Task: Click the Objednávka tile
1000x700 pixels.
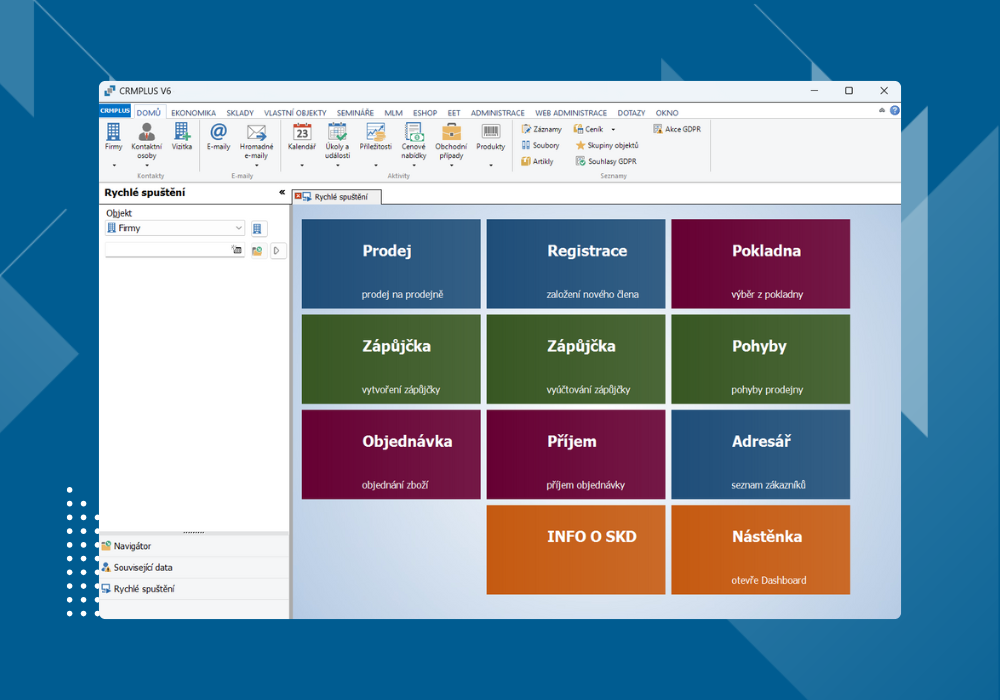Action: click(391, 455)
